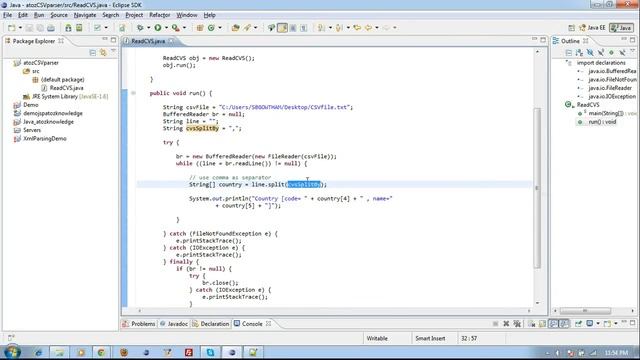
Task: Toggle Link with Editor in Package Explorer
Action: click(x=103, y=53)
